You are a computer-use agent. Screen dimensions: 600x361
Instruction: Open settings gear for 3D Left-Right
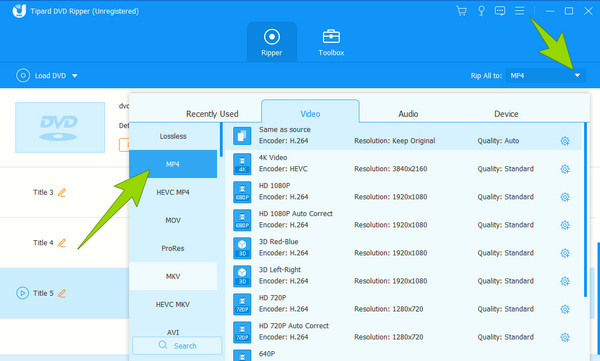[565, 281]
